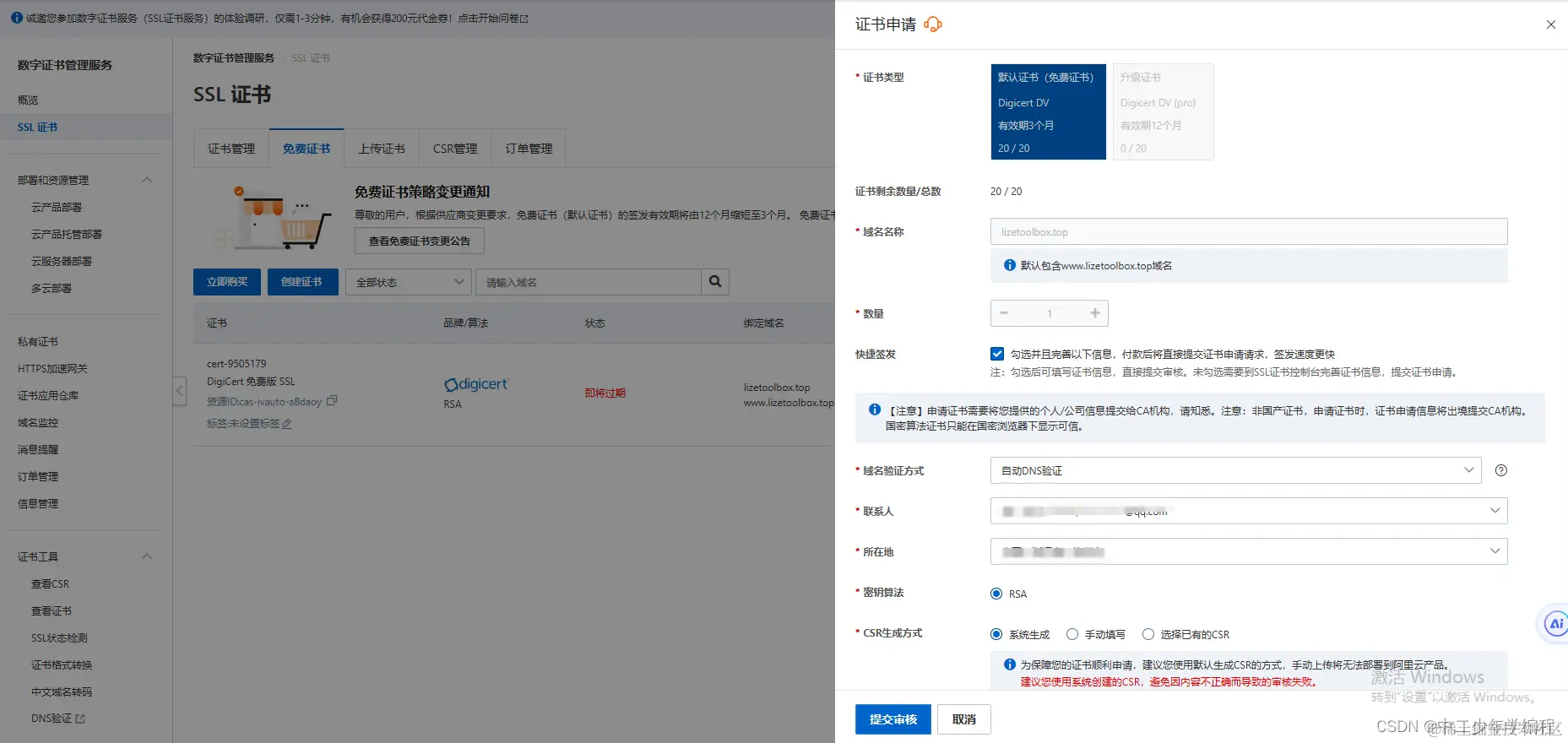
Task: Open the survey link in banner
Action: tap(493, 18)
